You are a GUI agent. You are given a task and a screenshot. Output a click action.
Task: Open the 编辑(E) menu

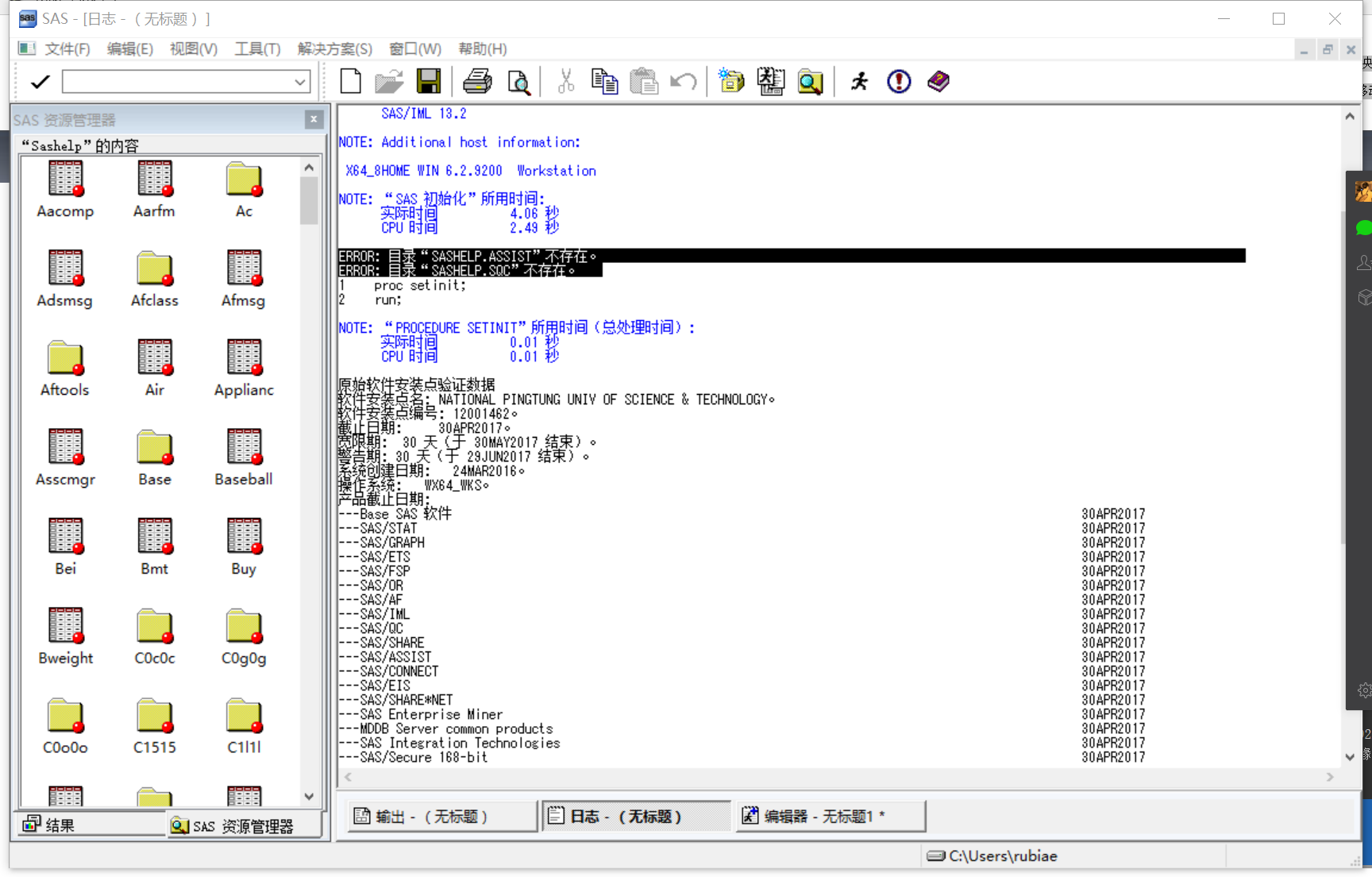point(130,49)
